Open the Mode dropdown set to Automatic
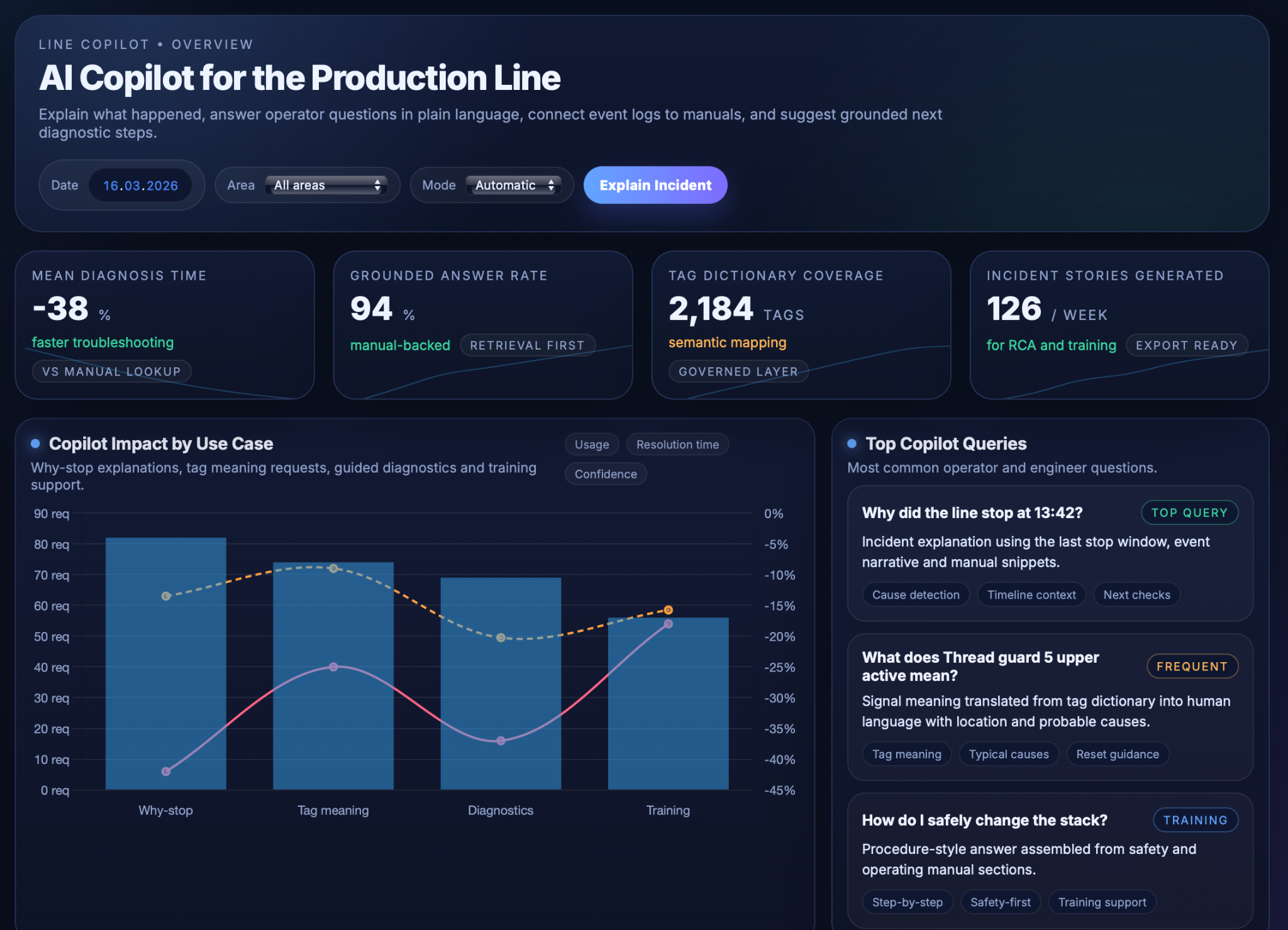This screenshot has height=930, width=1288. point(513,185)
